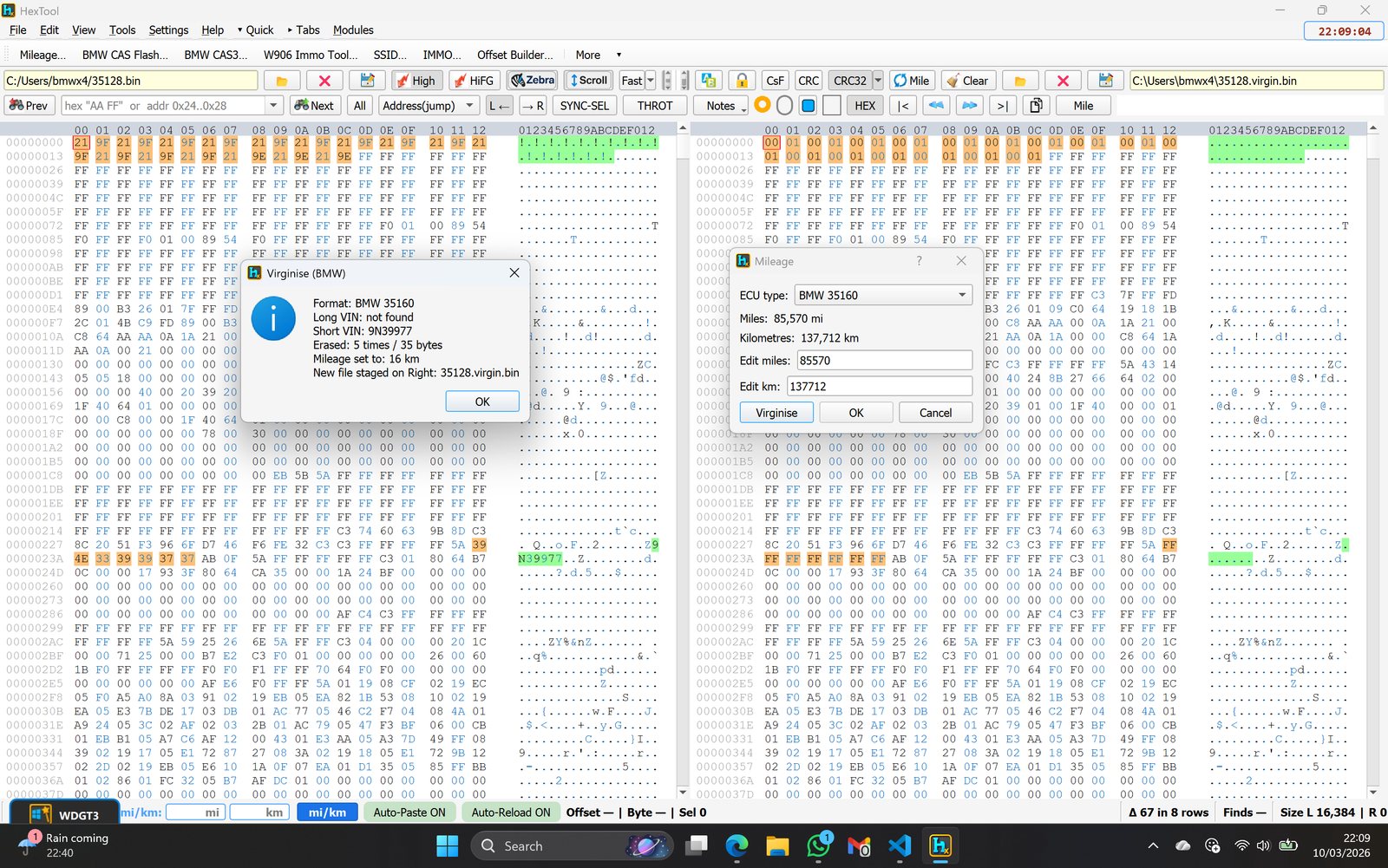Click the Edit km input field

pos(880,387)
